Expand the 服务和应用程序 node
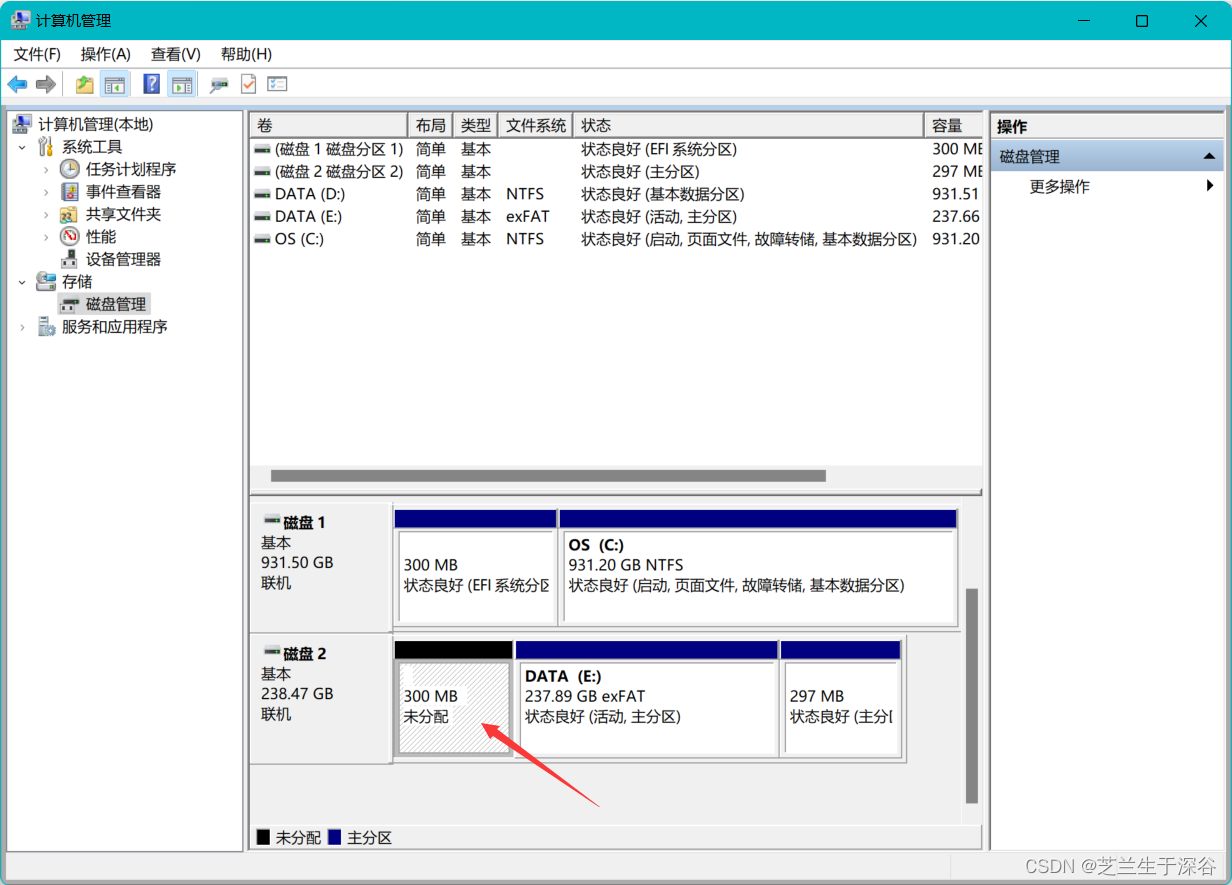 click(23, 327)
